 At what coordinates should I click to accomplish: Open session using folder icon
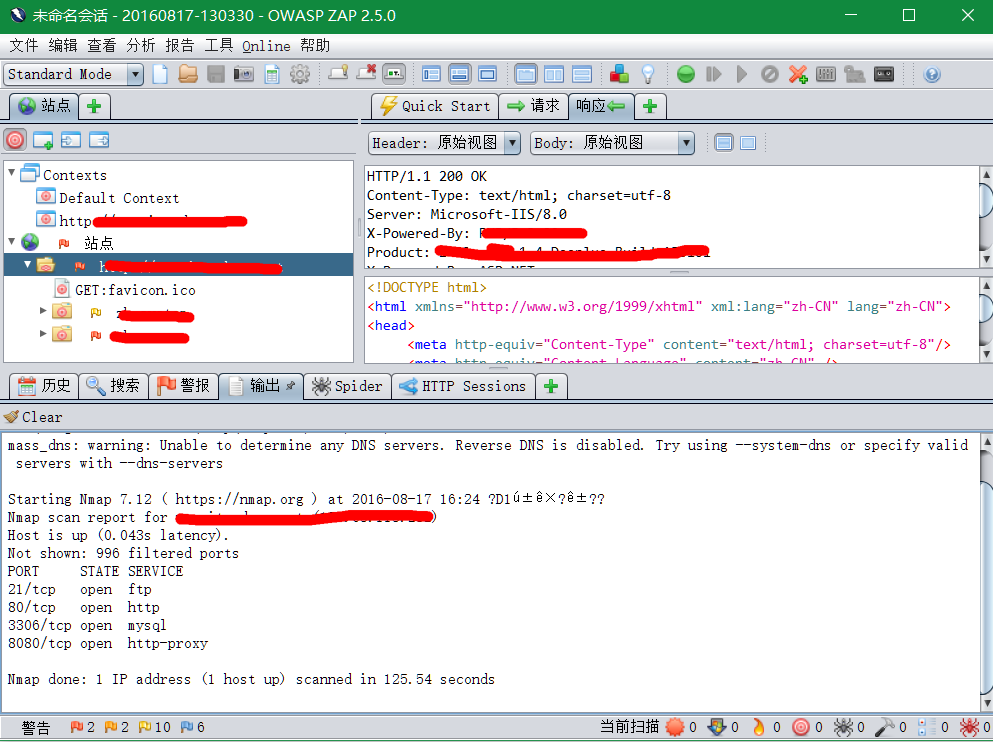click(x=187, y=74)
